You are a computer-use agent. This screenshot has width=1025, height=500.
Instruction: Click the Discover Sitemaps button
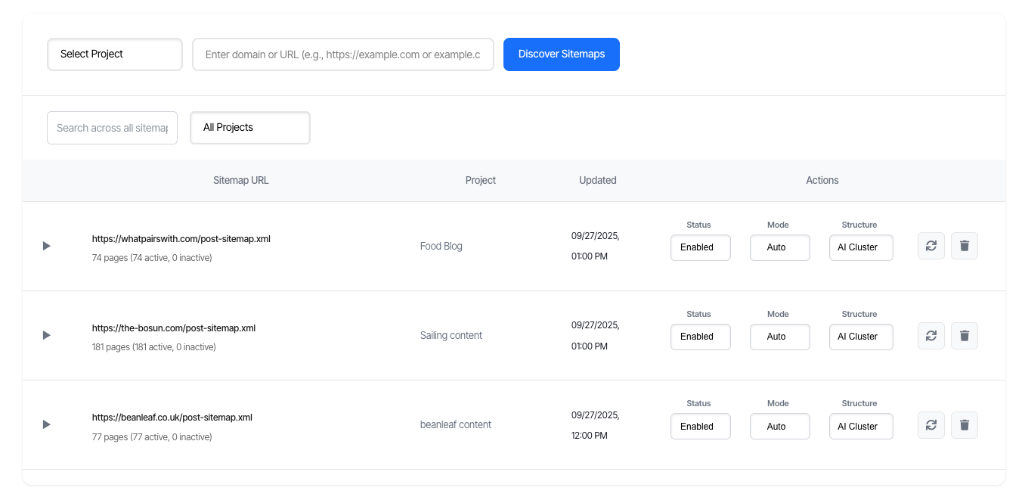point(562,54)
